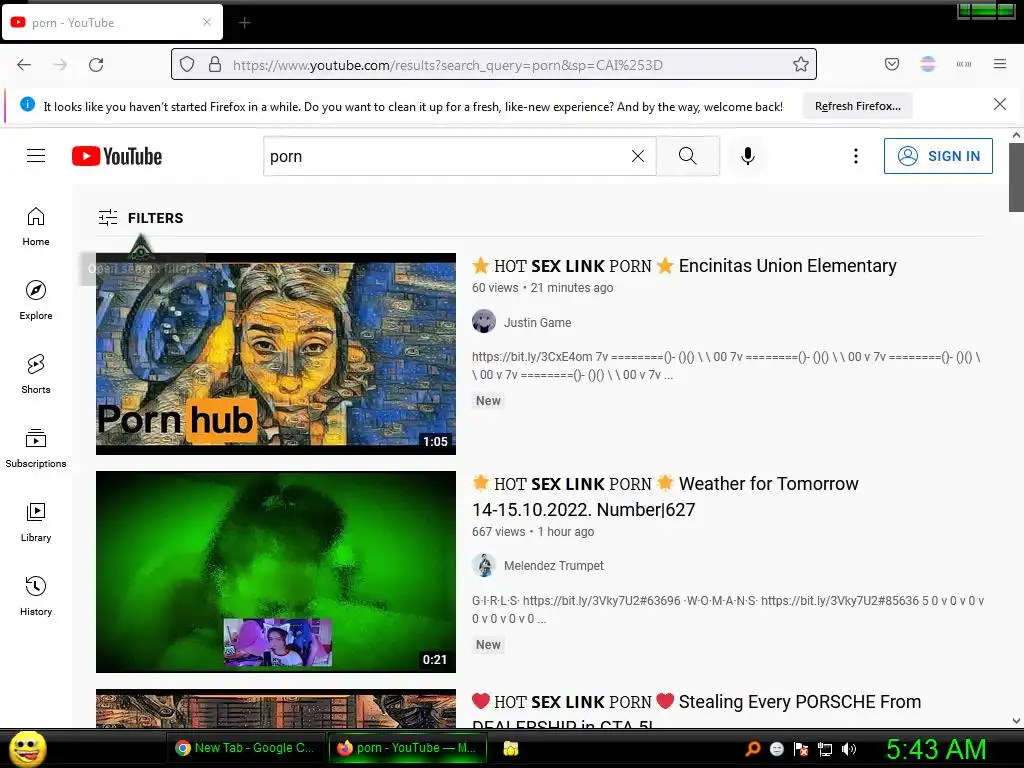Click the New badge under Justin Game

pos(488,400)
